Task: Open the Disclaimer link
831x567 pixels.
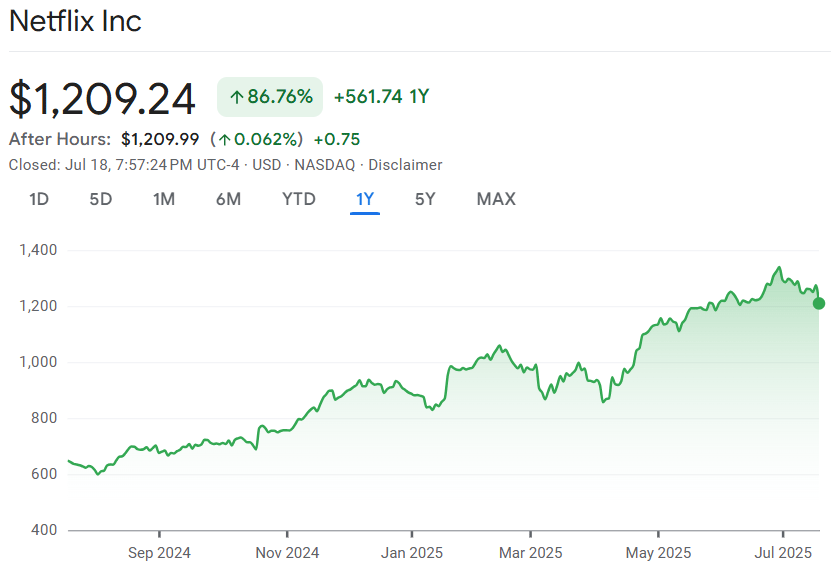Action: click(405, 165)
